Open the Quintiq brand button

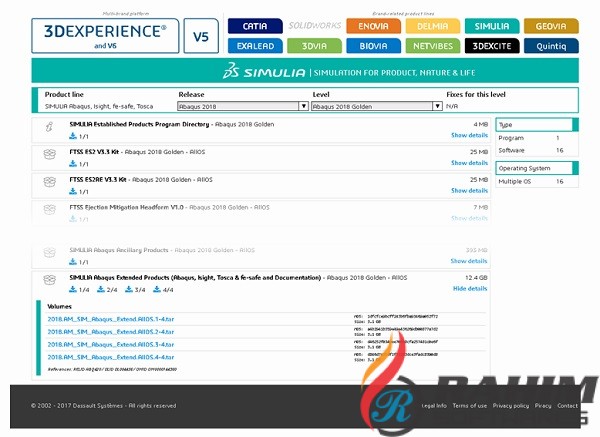tap(551, 46)
